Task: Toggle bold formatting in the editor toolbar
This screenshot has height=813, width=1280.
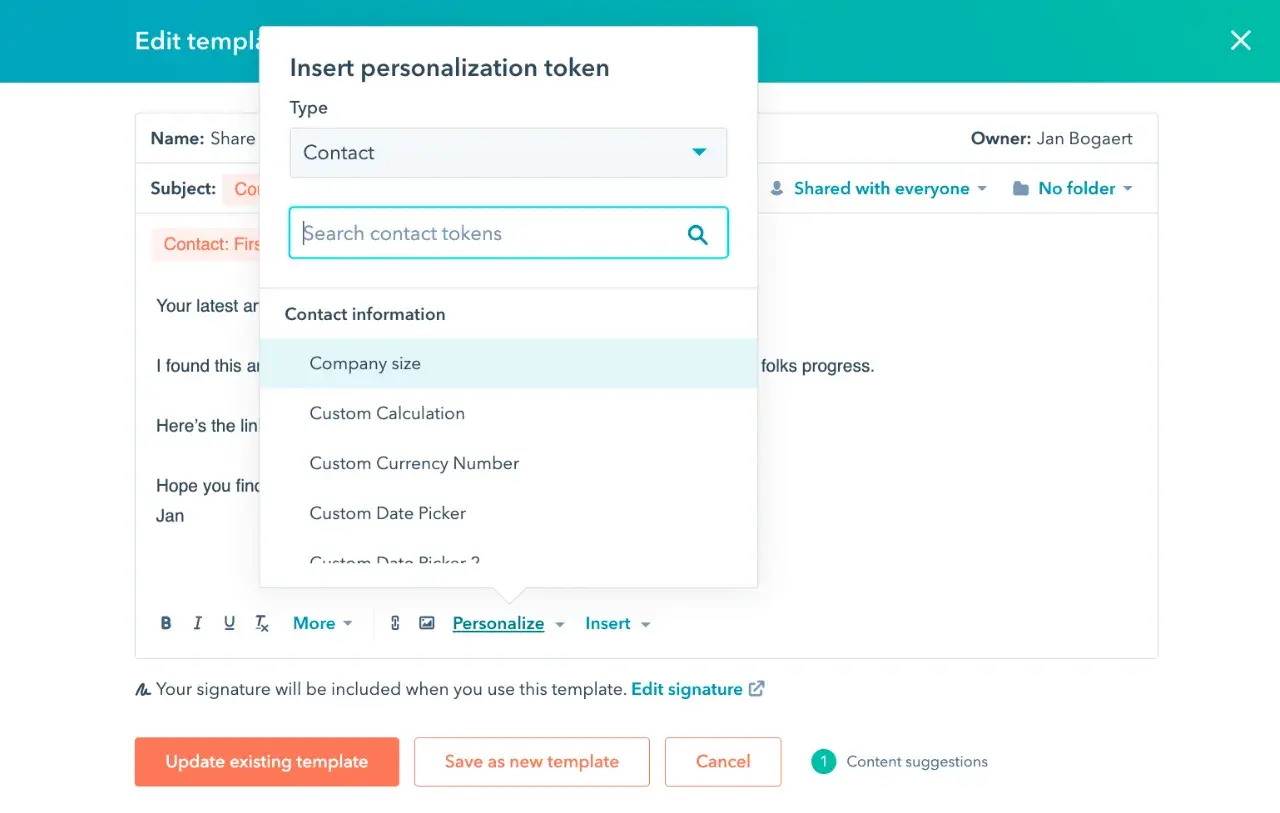Action: coord(166,623)
